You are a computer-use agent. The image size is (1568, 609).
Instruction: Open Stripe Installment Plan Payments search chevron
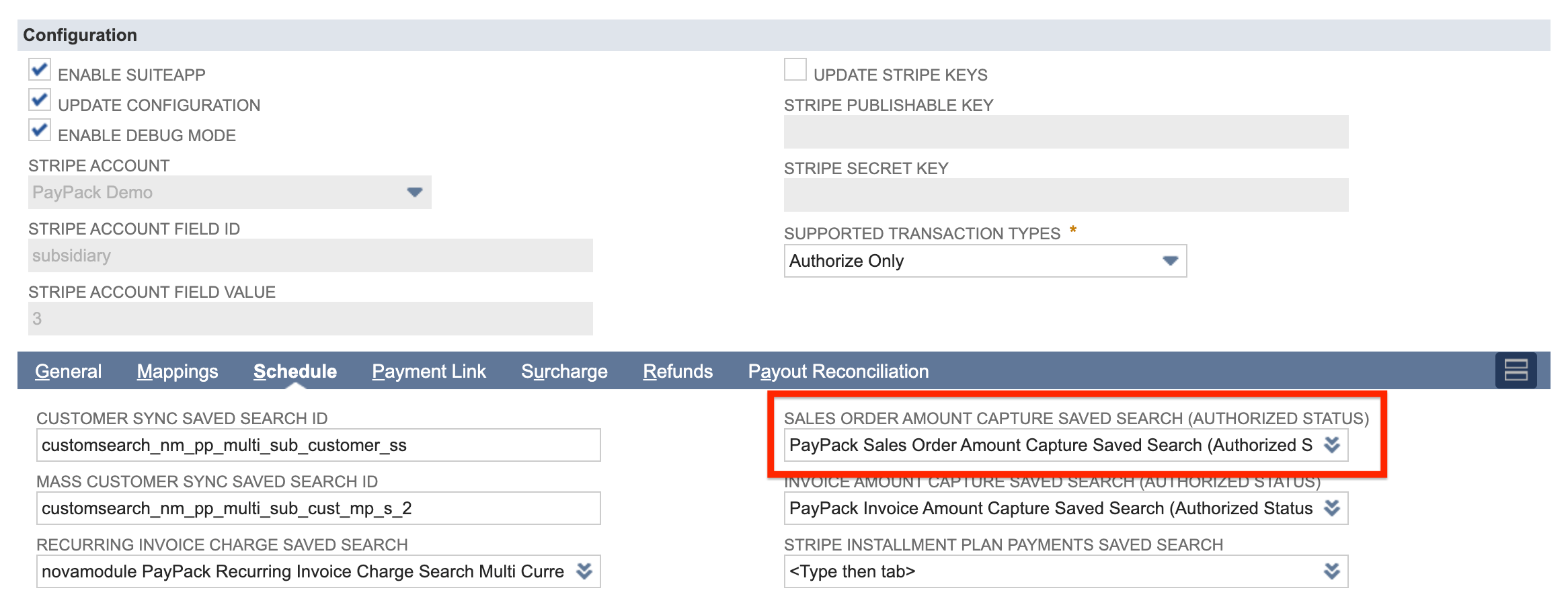pyautogui.click(x=1332, y=571)
